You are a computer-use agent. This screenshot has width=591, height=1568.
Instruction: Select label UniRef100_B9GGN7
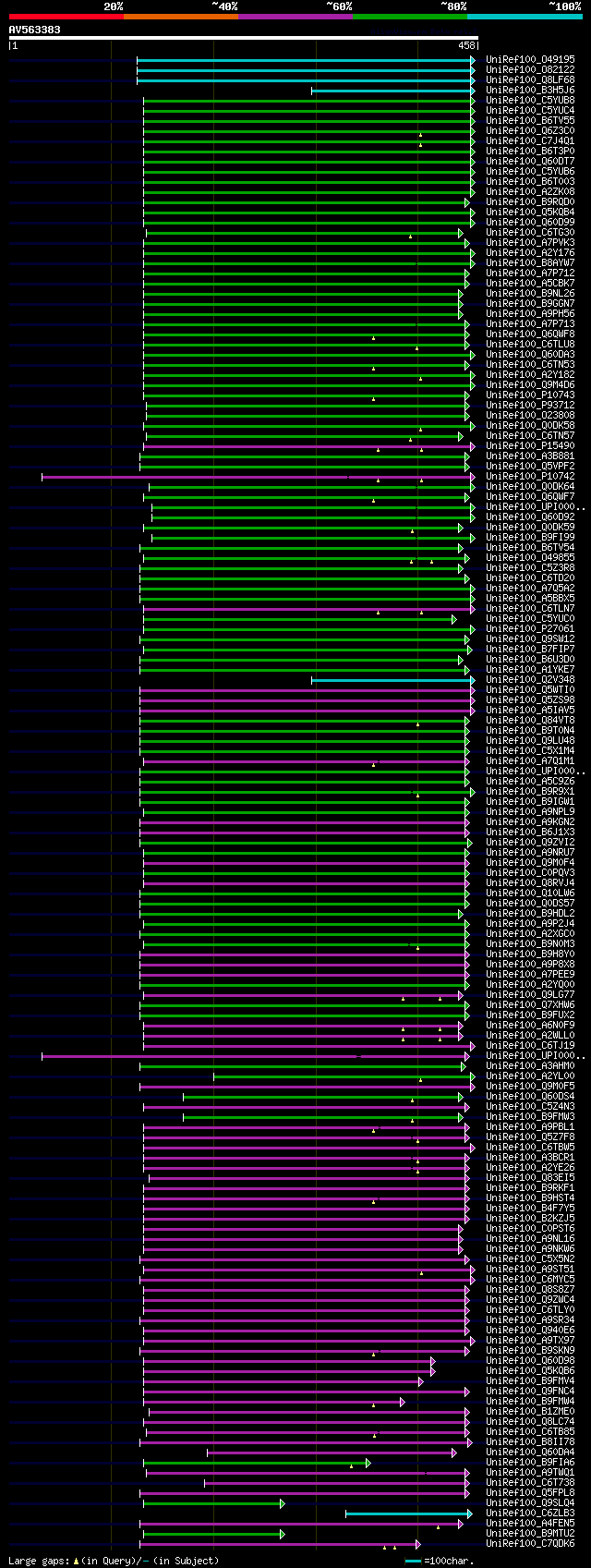[x=530, y=303]
